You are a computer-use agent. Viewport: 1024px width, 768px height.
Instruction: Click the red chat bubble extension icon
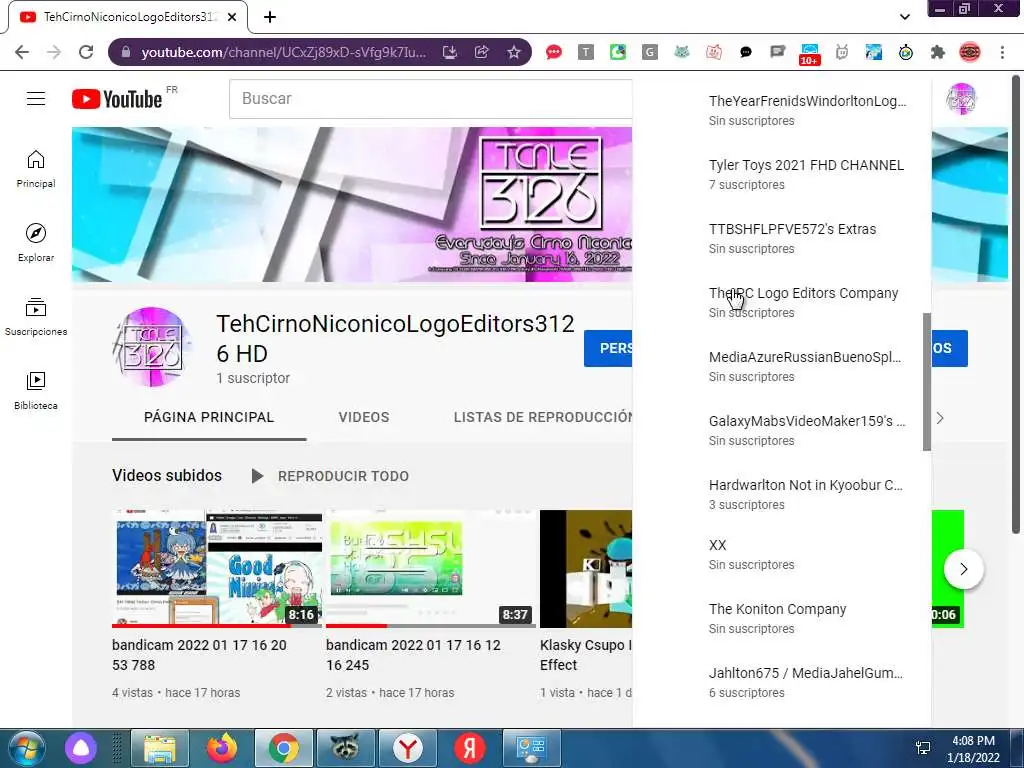point(554,52)
